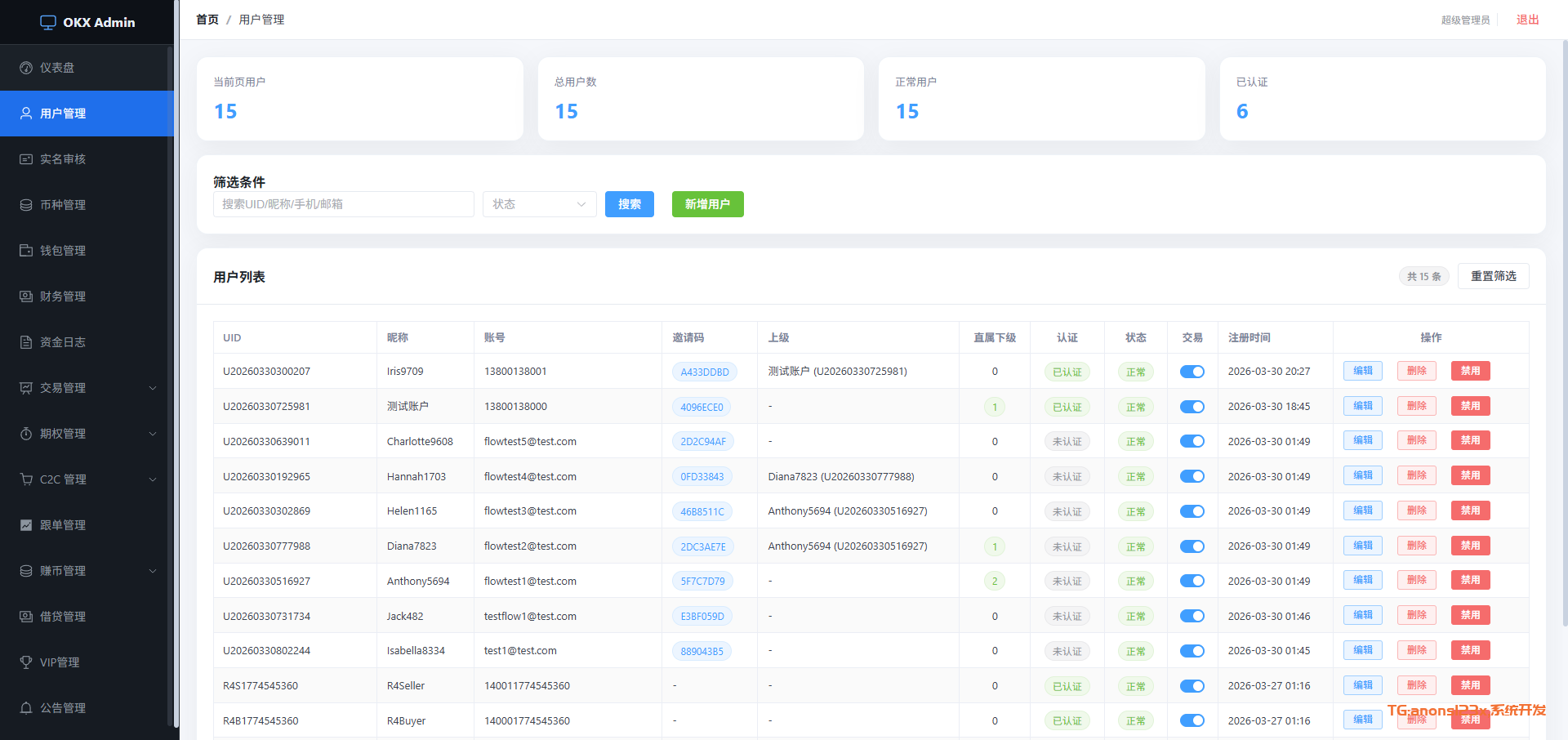The image size is (1568, 740).
Task: Disable trading switch for Charlotte9608
Action: tap(1192, 441)
